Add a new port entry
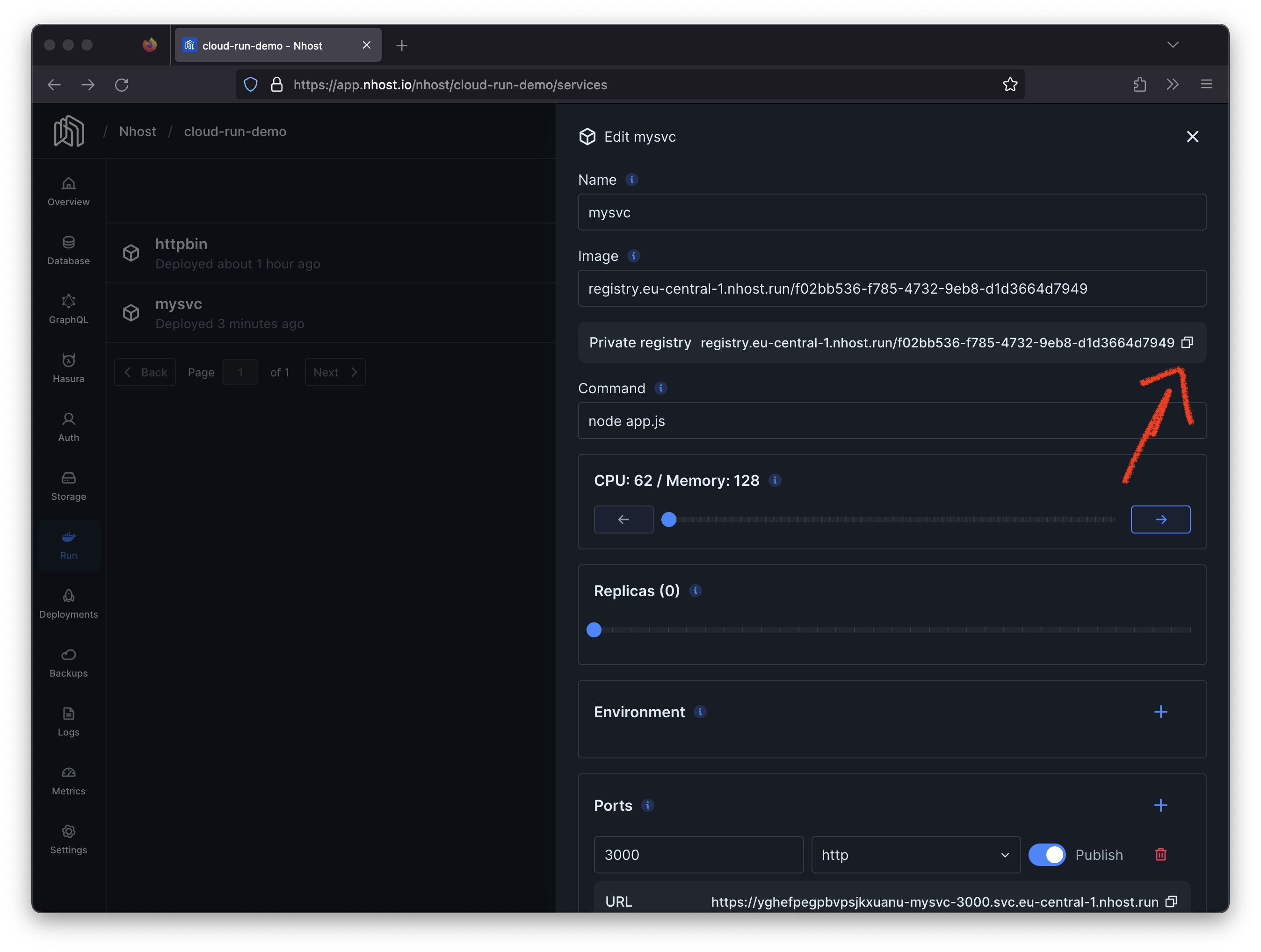Screen dimensions: 1261x952 coord(1160,805)
